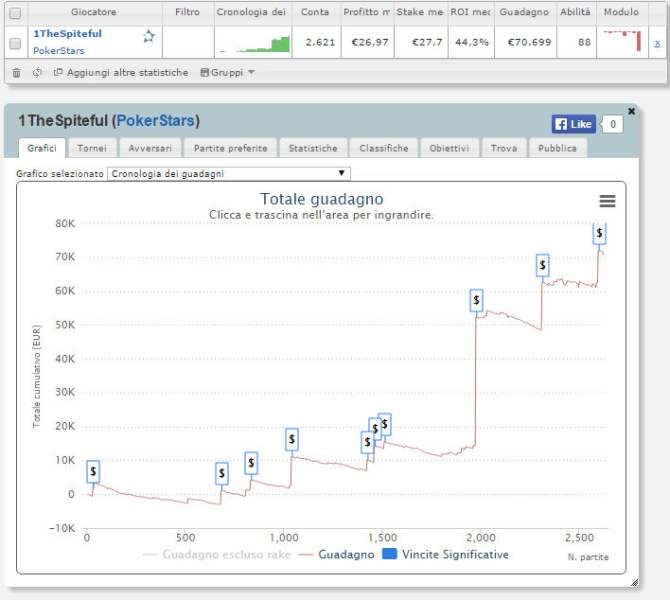Viewport: 670px width, 600px height.
Task: Click the Facebook Like button
Action: pyautogui.click(x=573, y=124)
